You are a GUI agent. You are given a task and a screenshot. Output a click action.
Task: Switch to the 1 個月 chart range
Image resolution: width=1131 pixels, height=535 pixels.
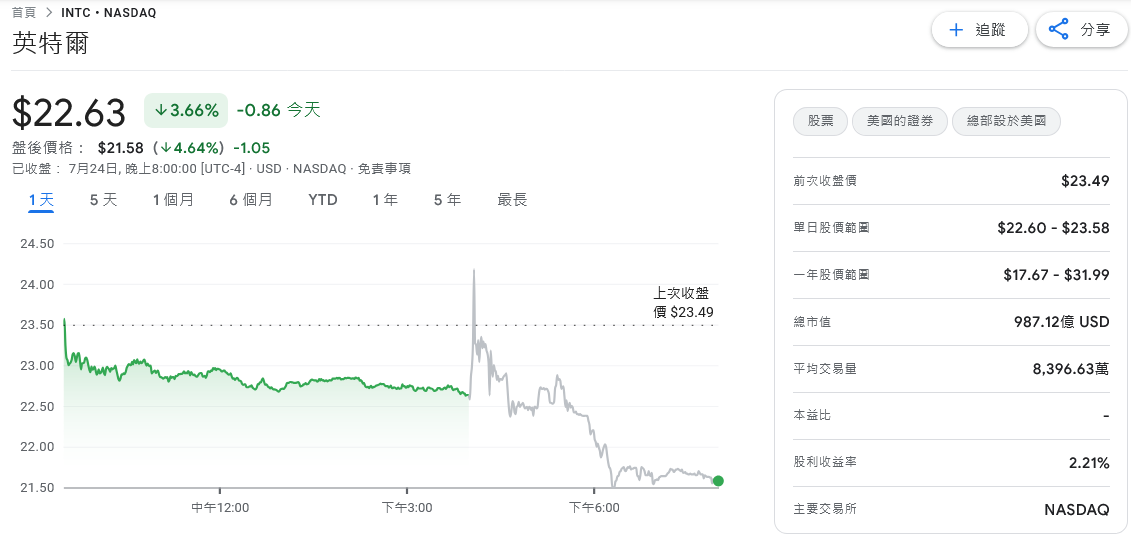pos(173,200)
